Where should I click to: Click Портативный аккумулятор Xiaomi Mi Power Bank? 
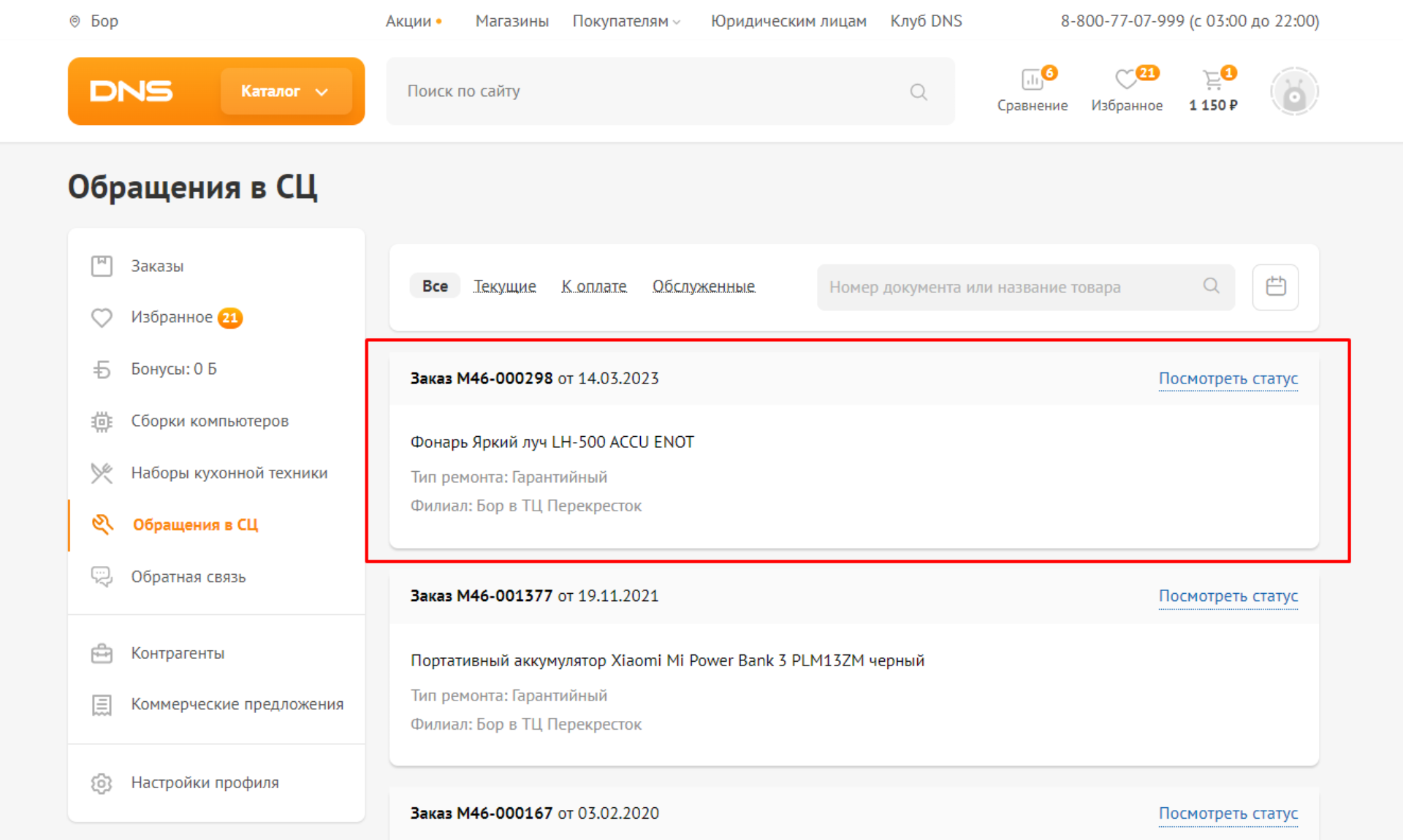pyautogui.click(x=667, y=660)
